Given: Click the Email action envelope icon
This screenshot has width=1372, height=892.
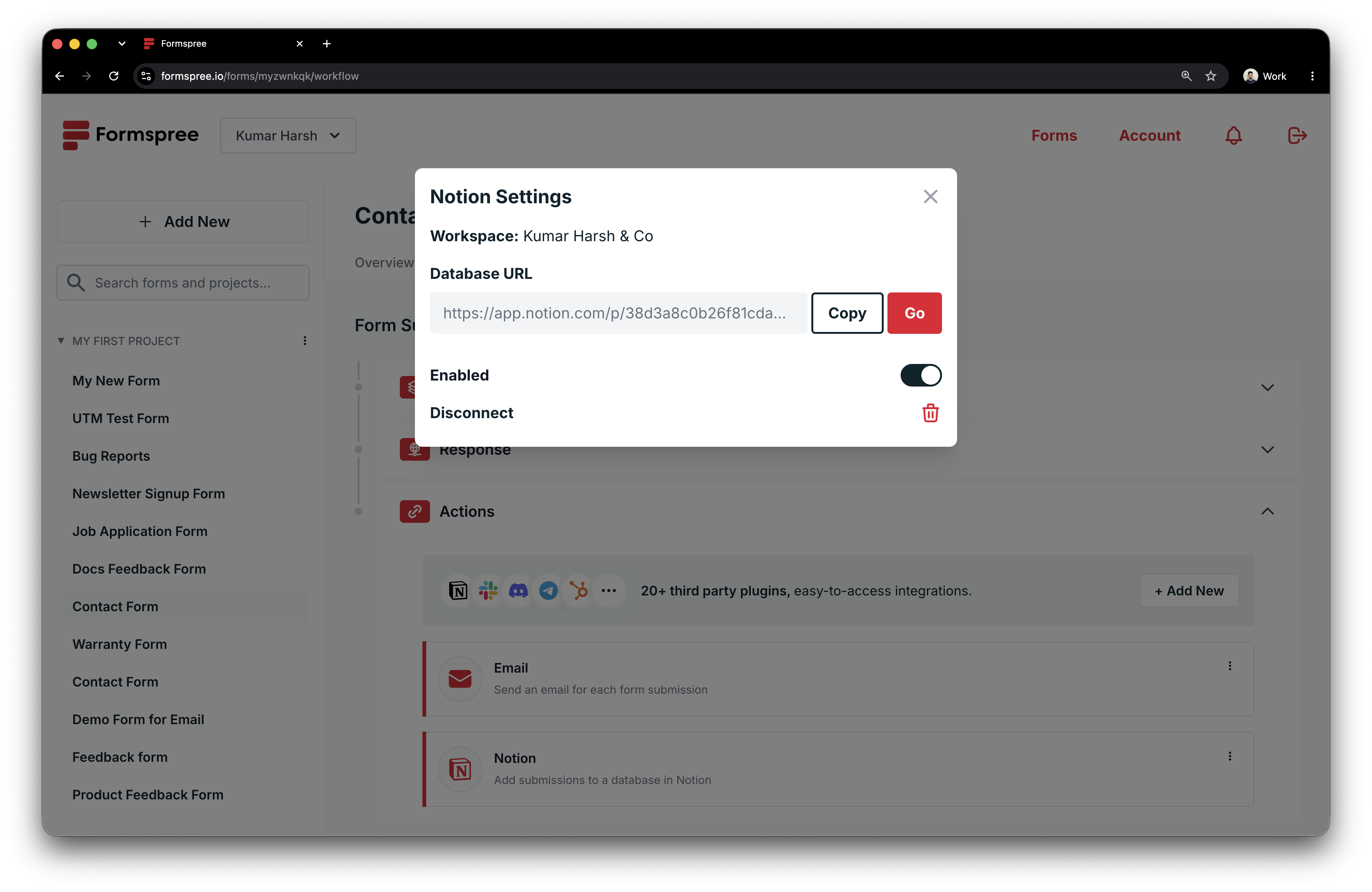Looking at the screenshot, I should pos(459,679).
